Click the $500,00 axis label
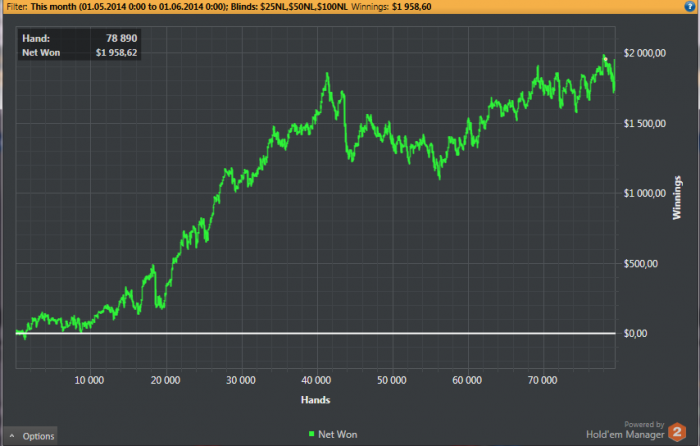 point(641,263)
